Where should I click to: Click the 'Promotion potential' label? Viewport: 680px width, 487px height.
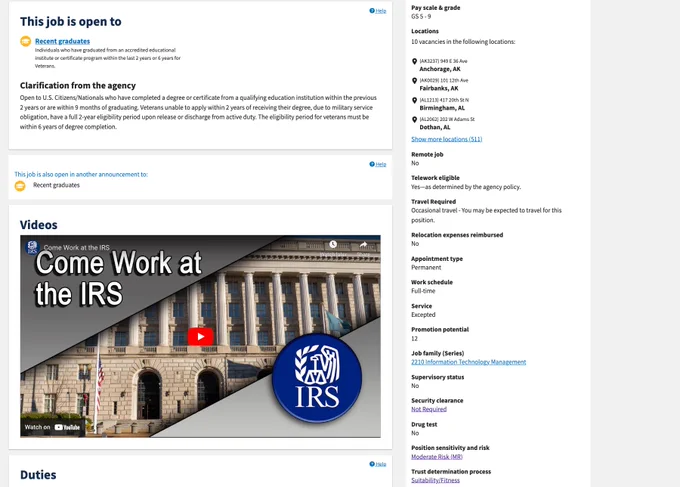point(440,330)
